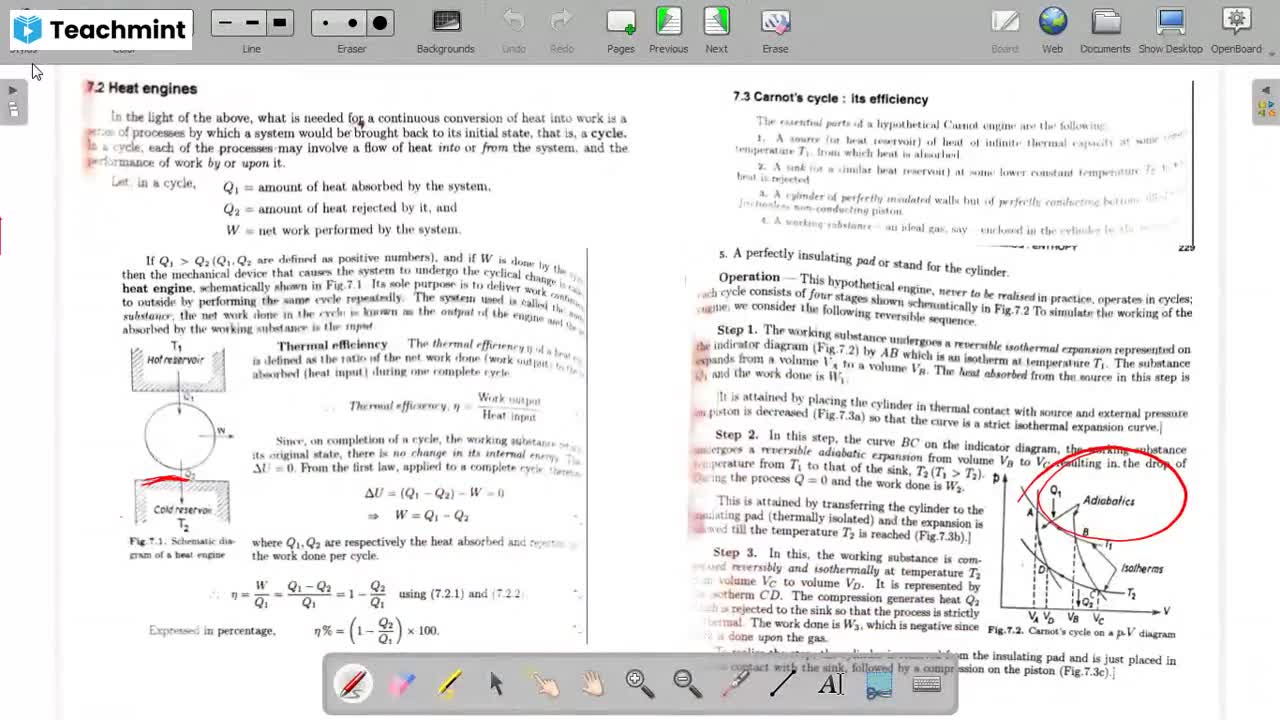Activate the arrow Selector tool
This screenshot has width=1280, height=720.
497,684
